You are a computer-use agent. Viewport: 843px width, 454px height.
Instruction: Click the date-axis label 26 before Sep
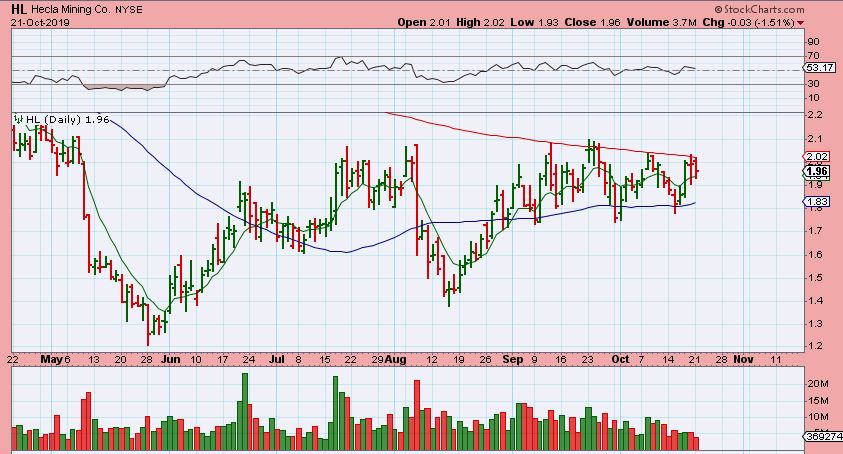pyautogui.click(x=485, y=360)
